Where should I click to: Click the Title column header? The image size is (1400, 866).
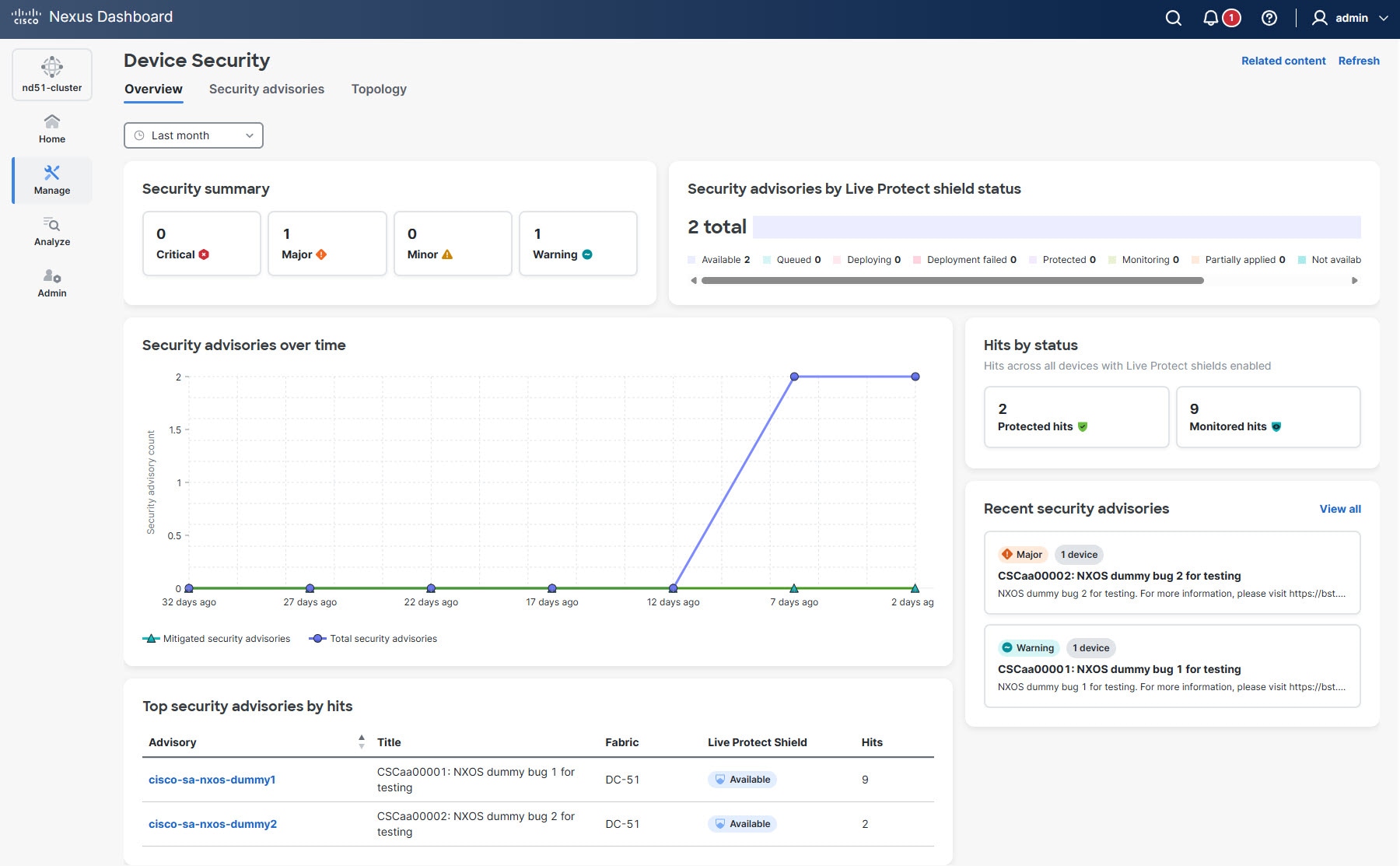(x=389, y=742)
